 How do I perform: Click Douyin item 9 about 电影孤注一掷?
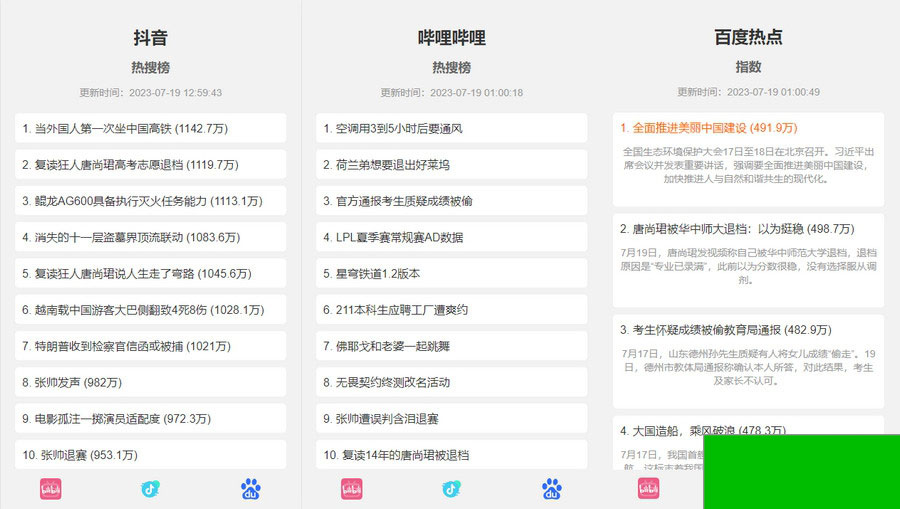pyautogui.click(x=150, y=419)
